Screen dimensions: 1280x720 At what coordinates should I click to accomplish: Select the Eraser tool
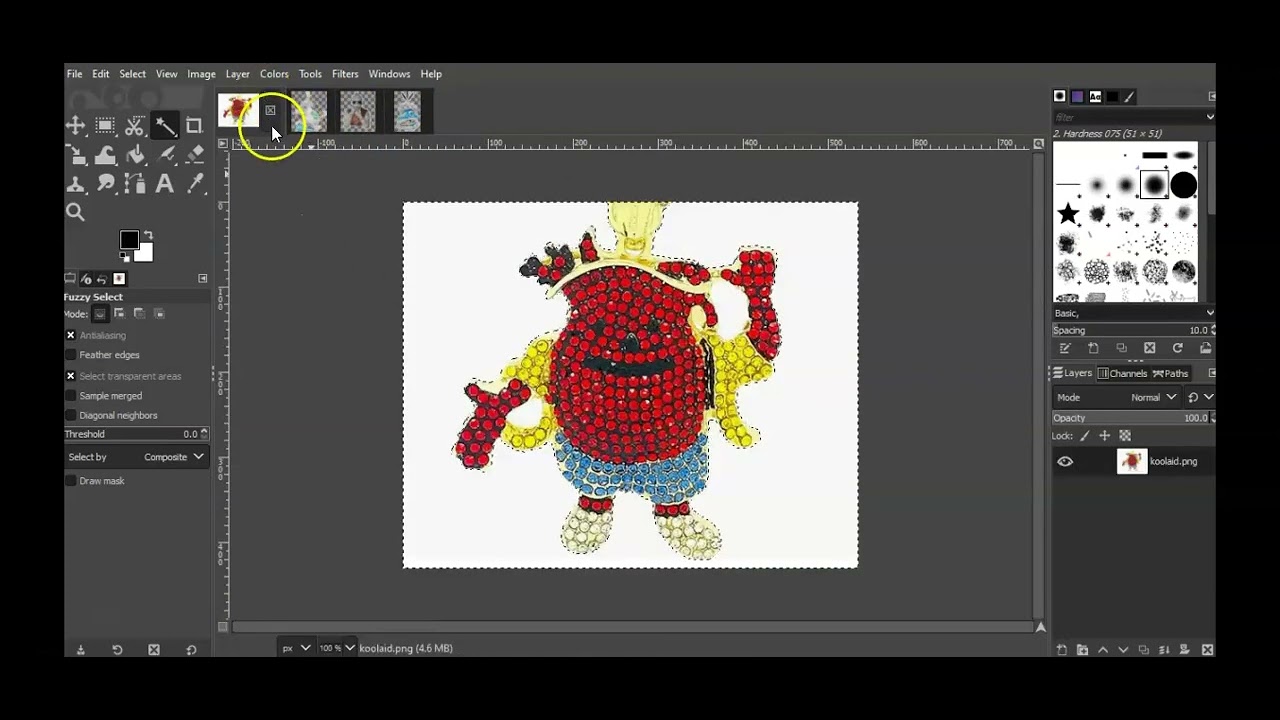pyautogui.click(x=195, y=155)
